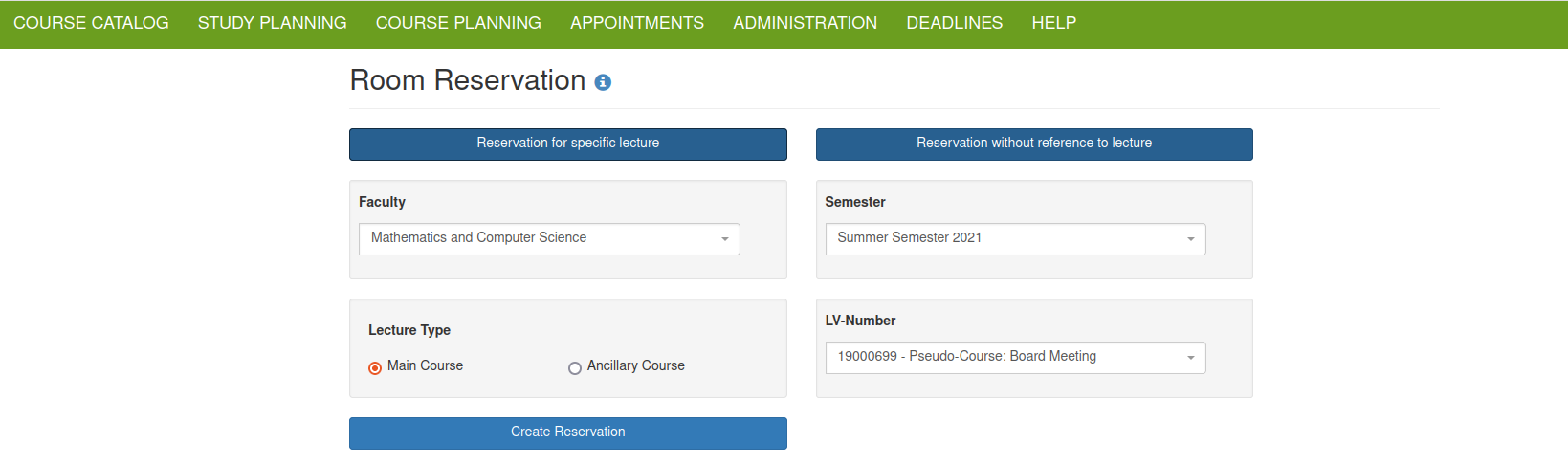View the Deadlines menu item
1568x465 pixels.
pyautogui.click(x=955, y=23)
